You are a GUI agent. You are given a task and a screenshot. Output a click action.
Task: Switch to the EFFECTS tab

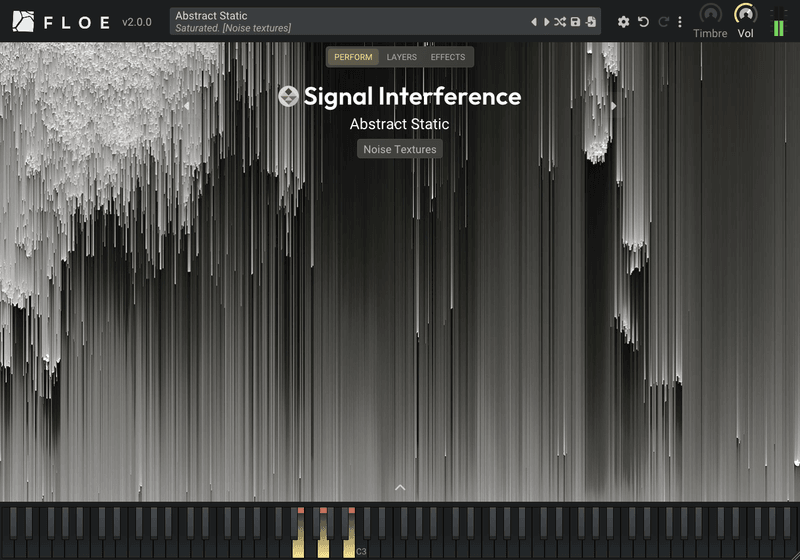click(447, 57)
